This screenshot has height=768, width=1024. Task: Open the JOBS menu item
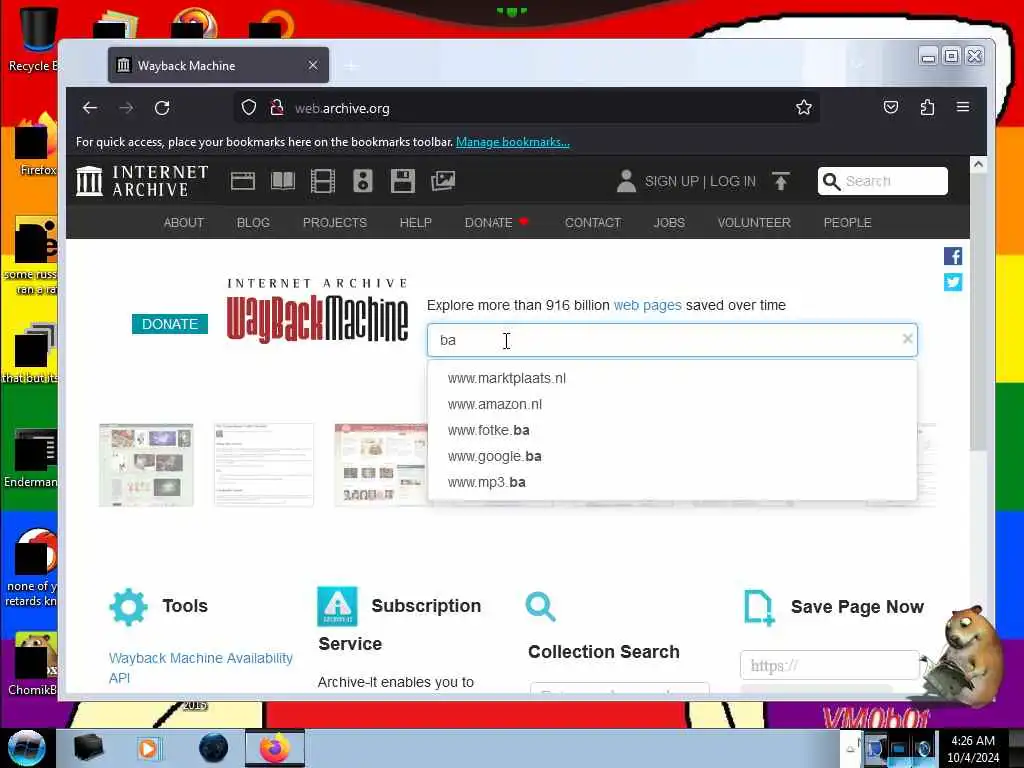click(669, 223)
